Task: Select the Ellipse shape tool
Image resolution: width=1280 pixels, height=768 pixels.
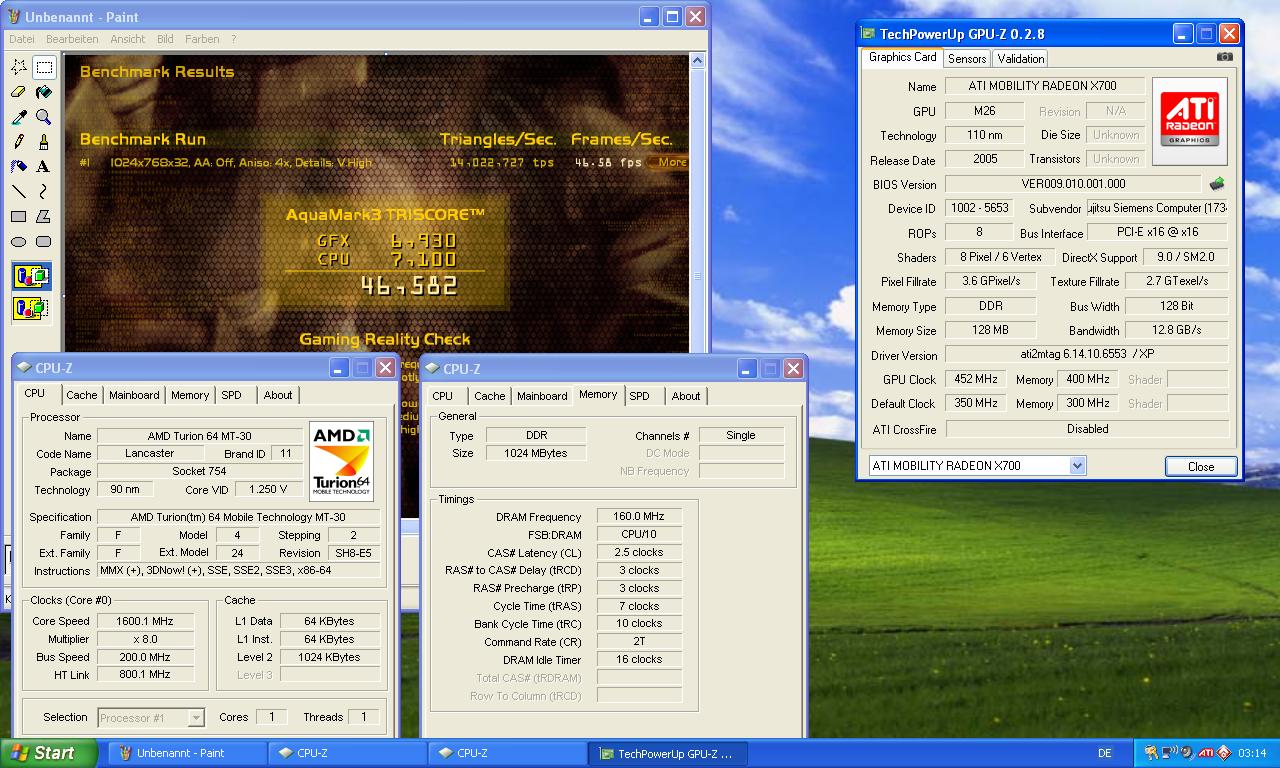Action: (x=19, y=241)
